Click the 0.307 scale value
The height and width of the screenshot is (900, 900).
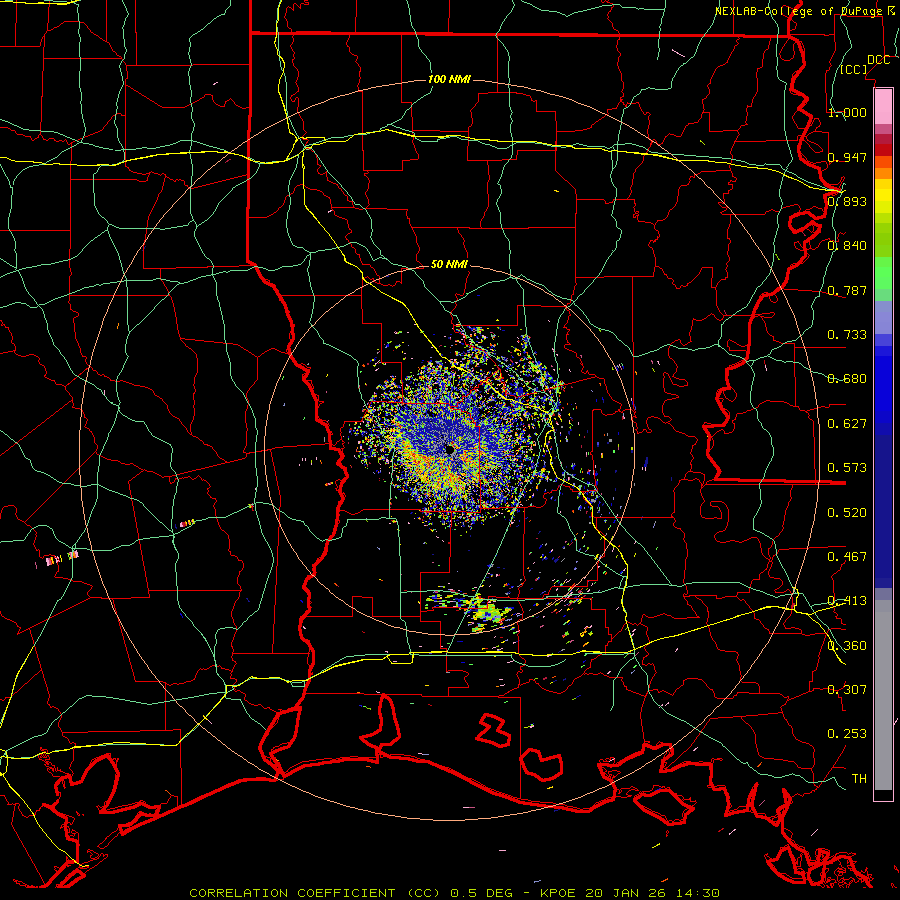(847, 690)
